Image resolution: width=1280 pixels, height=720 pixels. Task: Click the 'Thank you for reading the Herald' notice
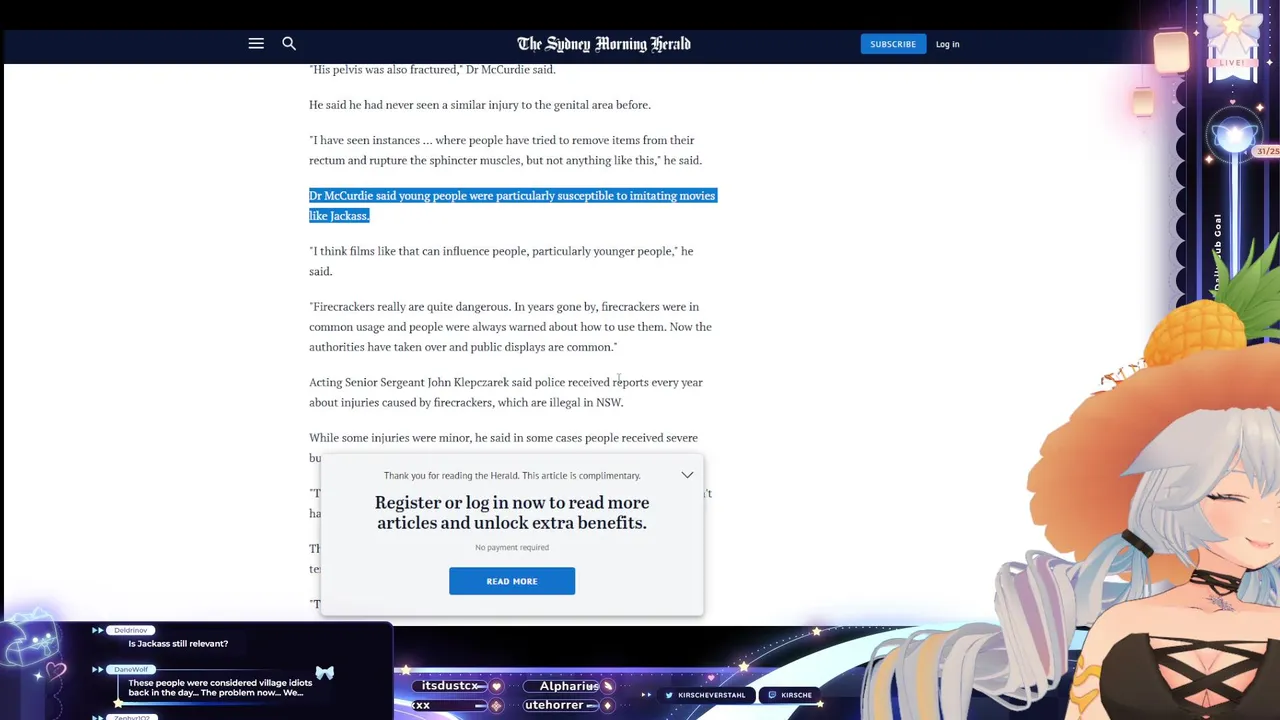(512, 476)
